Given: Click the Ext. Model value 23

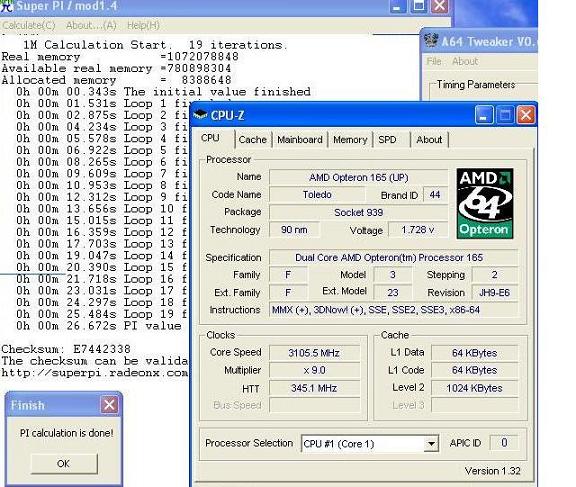Looking at the screenshot, I should [x=393, y=293].
